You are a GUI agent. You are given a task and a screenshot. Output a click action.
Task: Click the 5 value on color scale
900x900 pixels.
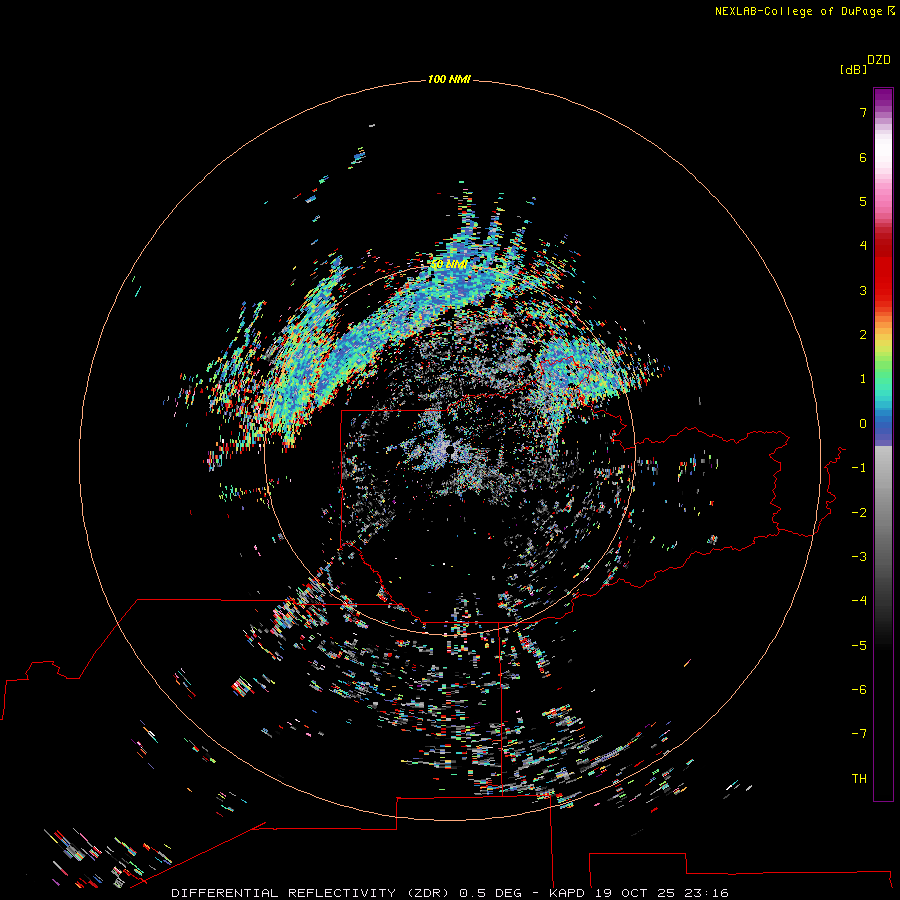(863, 201)
